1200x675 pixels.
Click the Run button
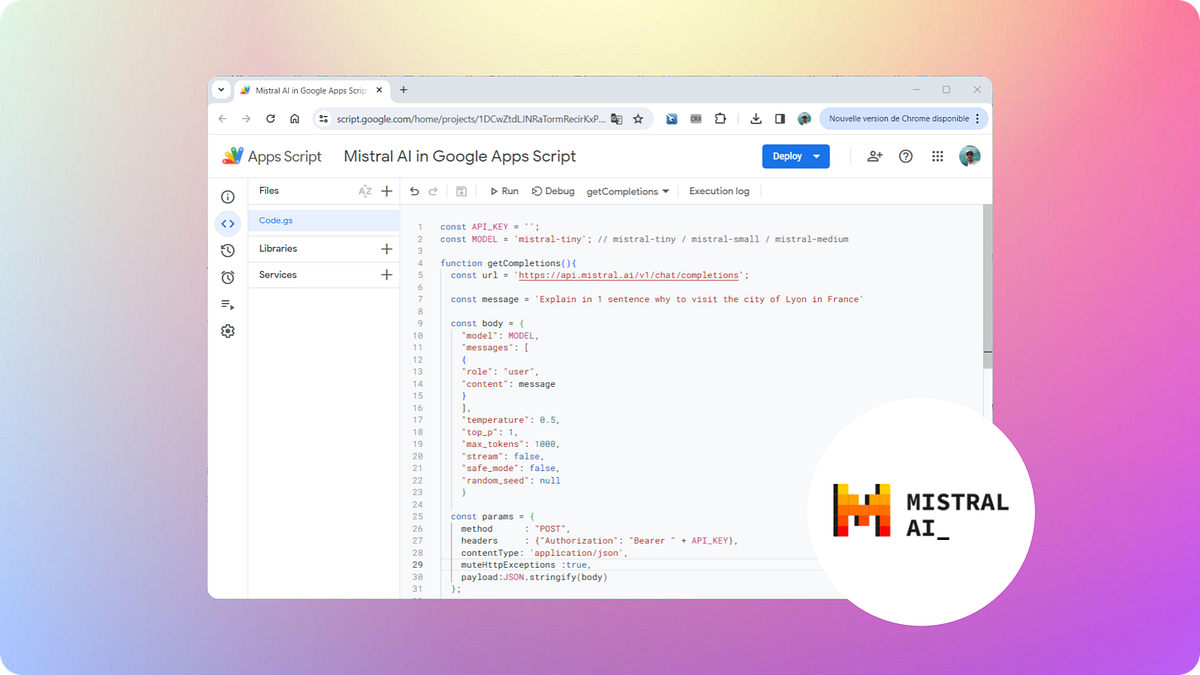tap(504, 191)
